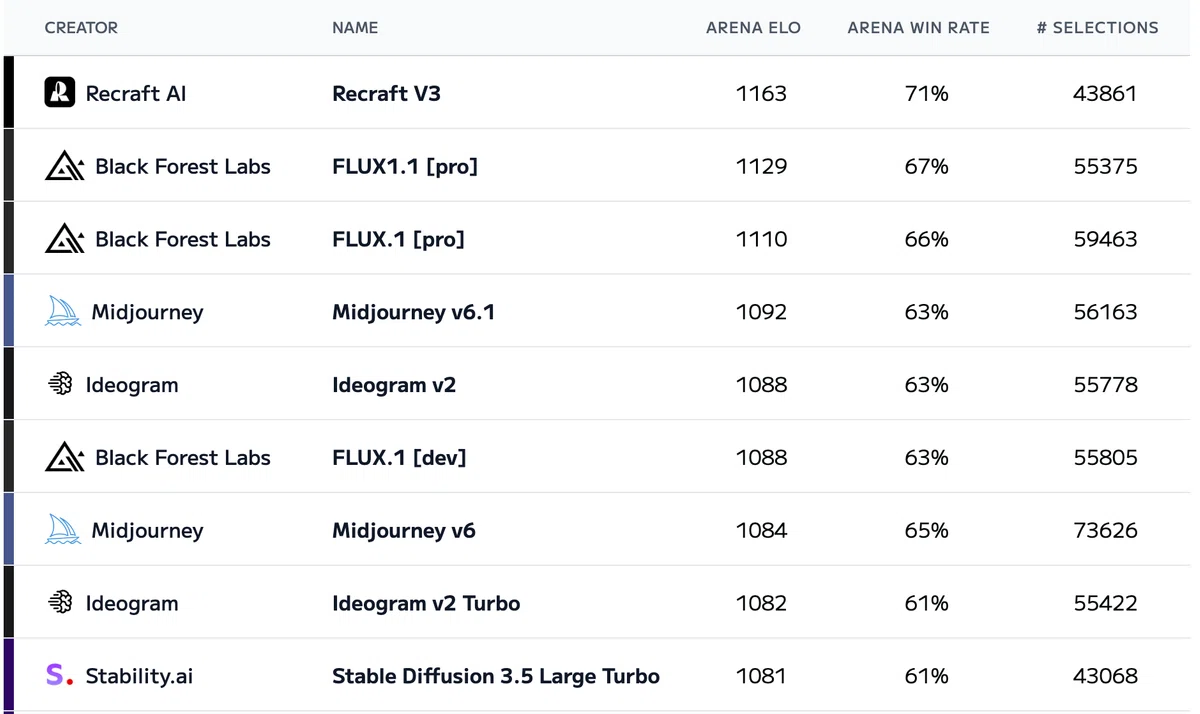Click the Stability.ai S logo icon
This screenshot has height=714, width=1200.
click(59, 676)
